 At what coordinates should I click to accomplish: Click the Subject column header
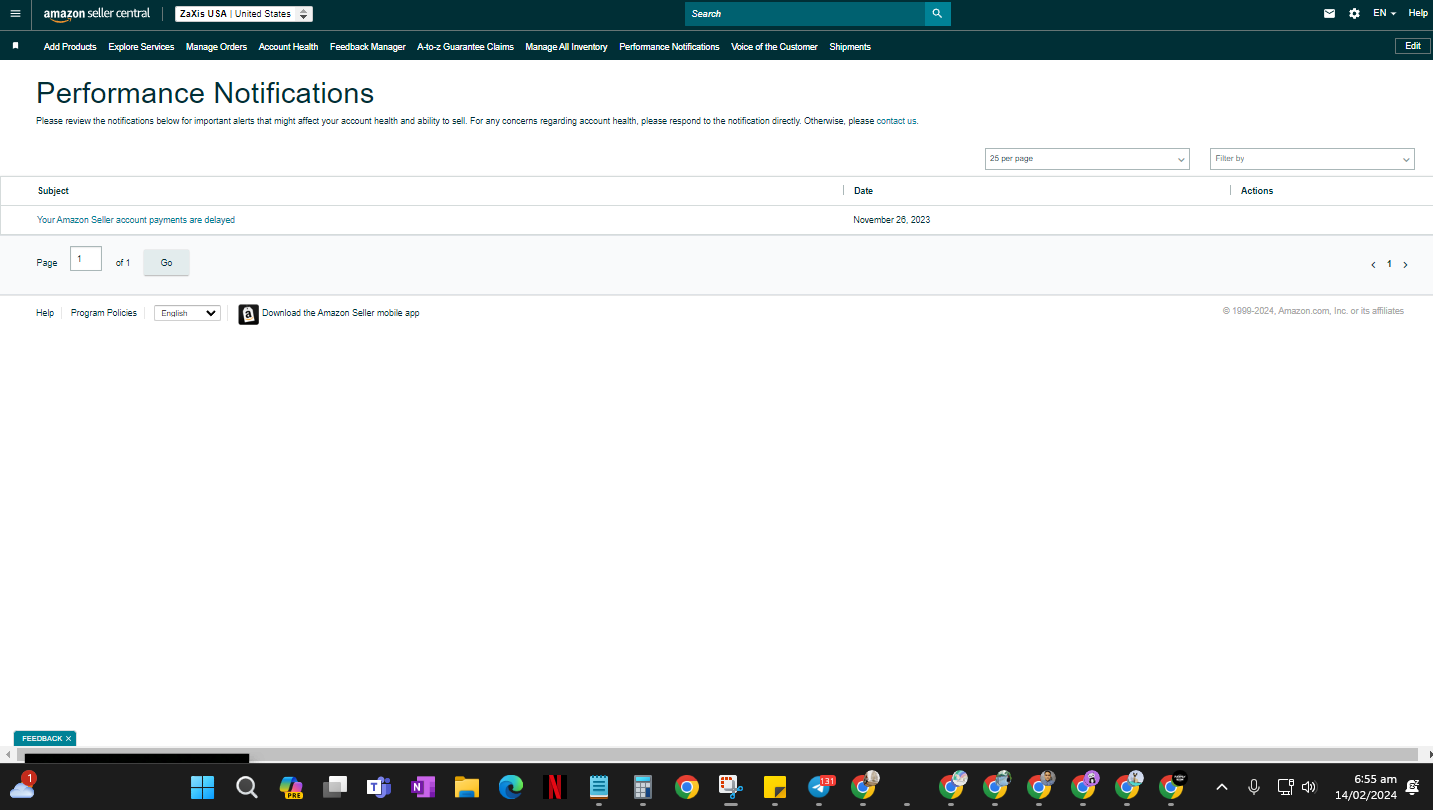coord(53,191)
